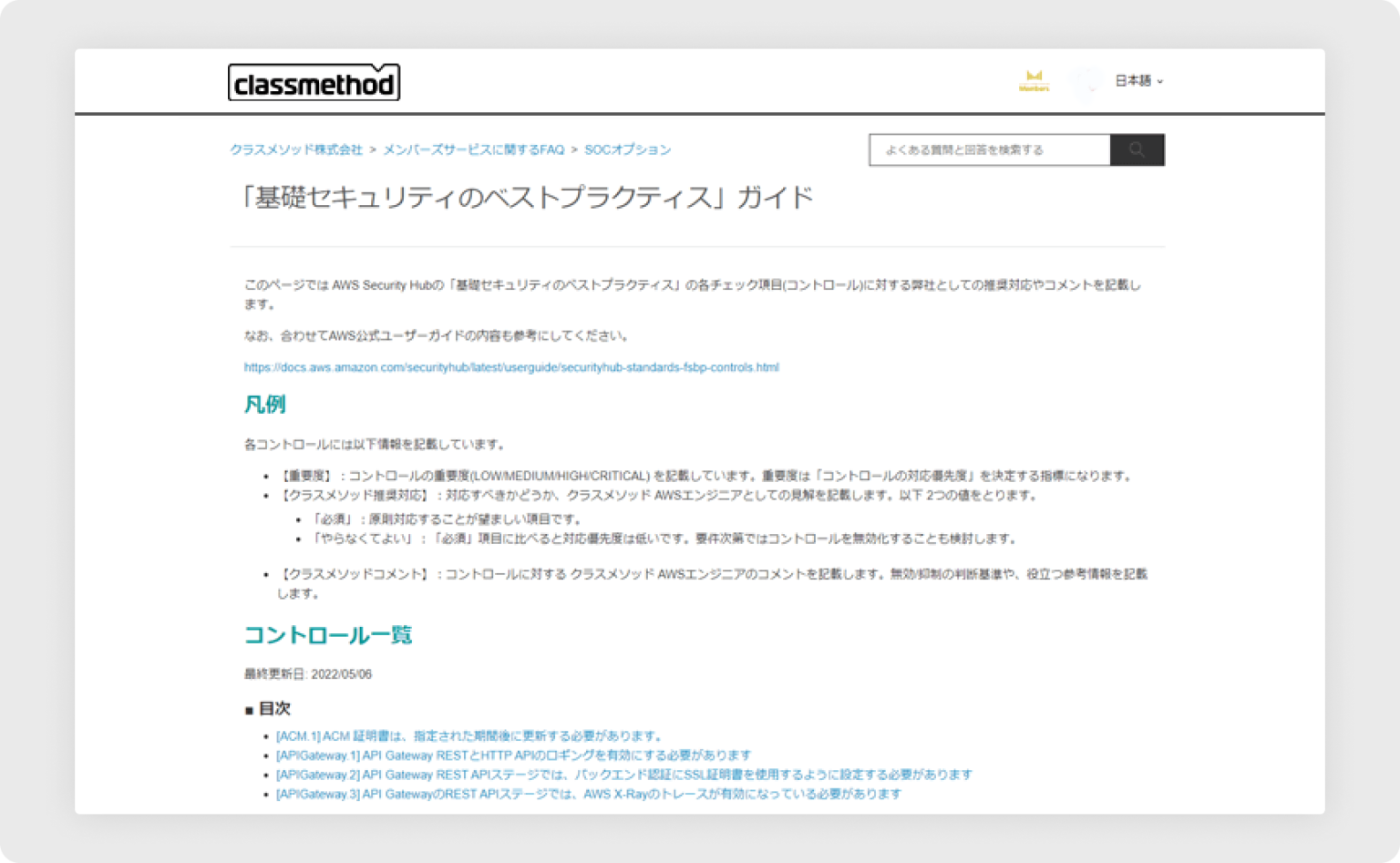Click the search magnifier icon
The width and height of the screenshot is (1400, 863).
click(1137, 149)
